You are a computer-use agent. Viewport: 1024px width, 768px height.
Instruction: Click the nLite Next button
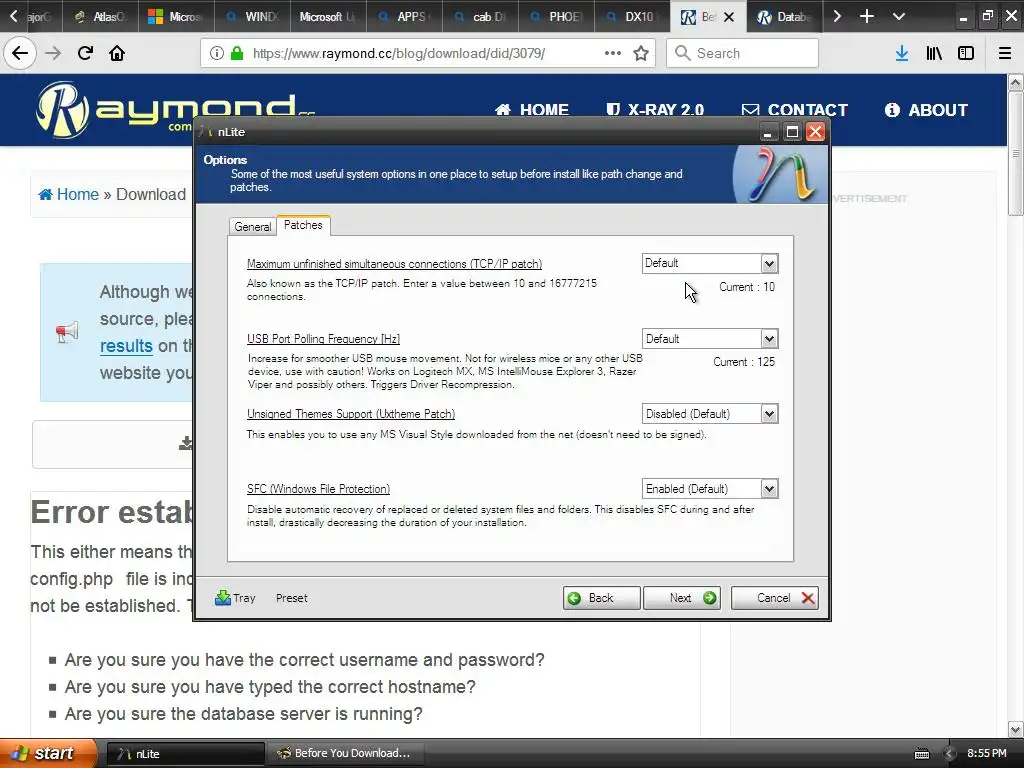click(682, 598)
